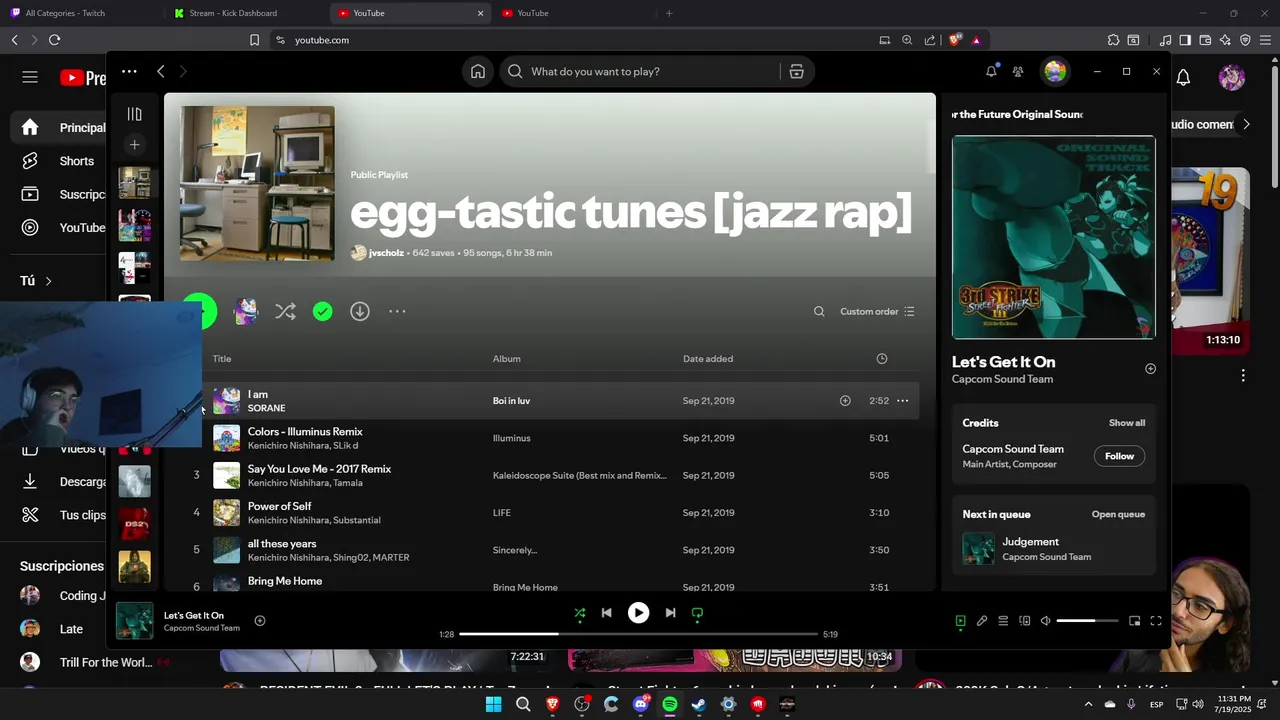Open more options for the I am track
This screenshot has width=1280, height=720.
(902, 400)
